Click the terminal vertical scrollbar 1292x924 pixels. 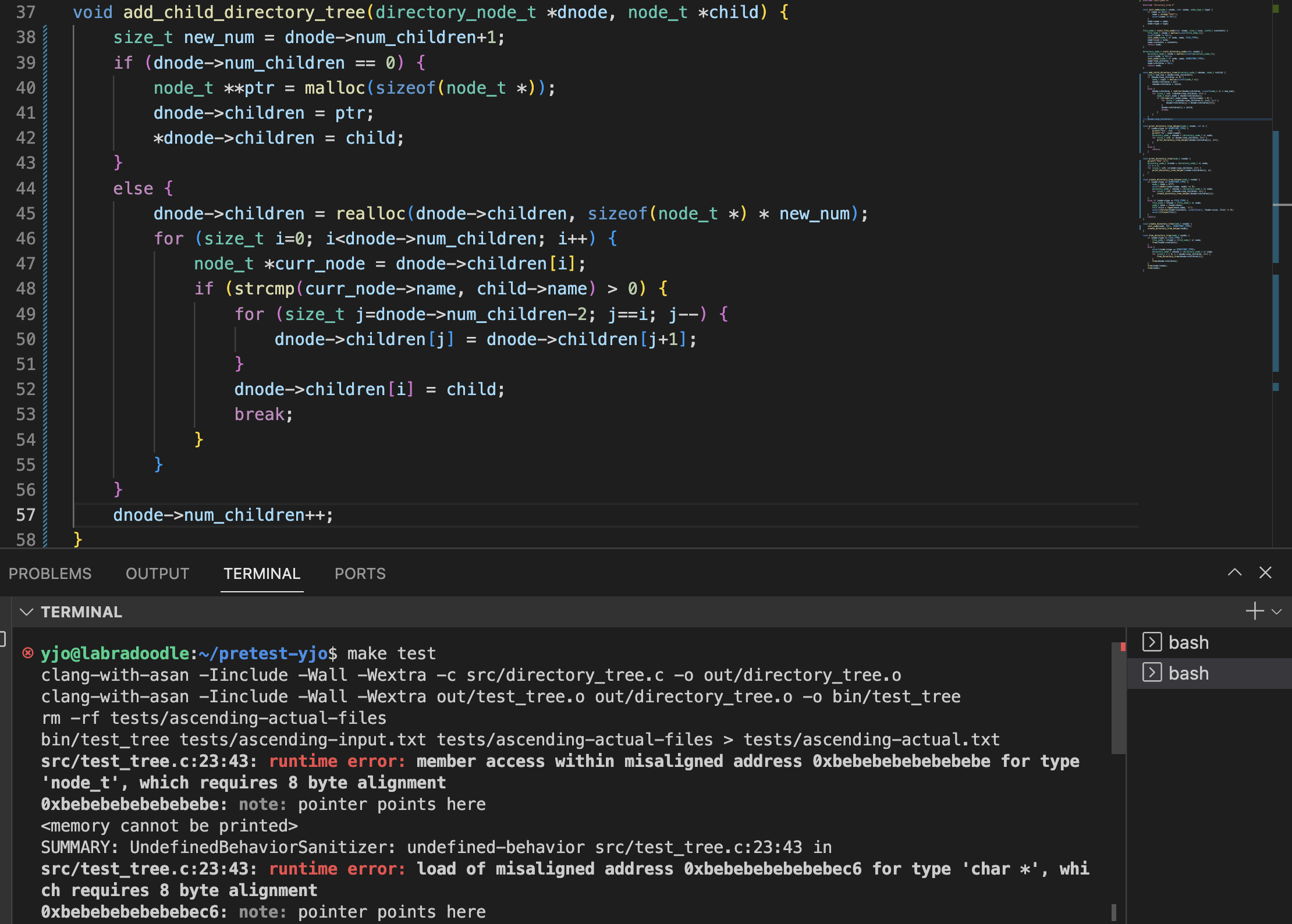(x=1118, y=698)
